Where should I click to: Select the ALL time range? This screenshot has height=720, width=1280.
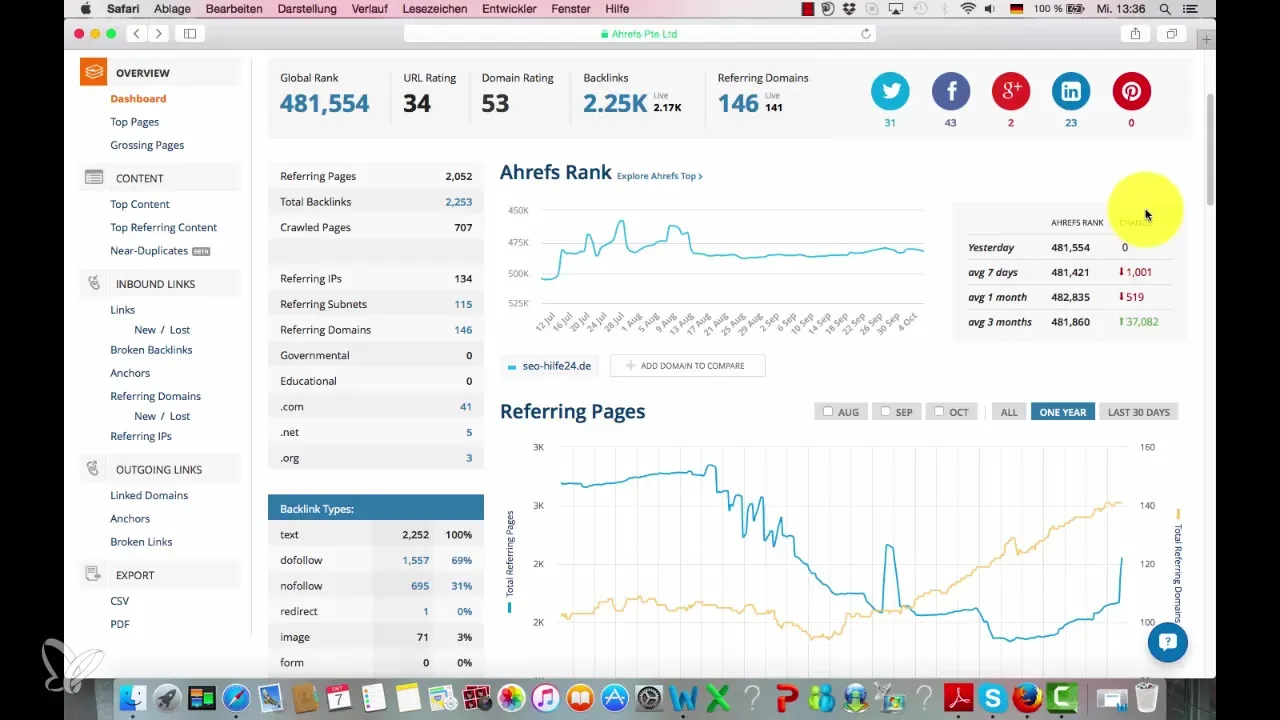1009,412
